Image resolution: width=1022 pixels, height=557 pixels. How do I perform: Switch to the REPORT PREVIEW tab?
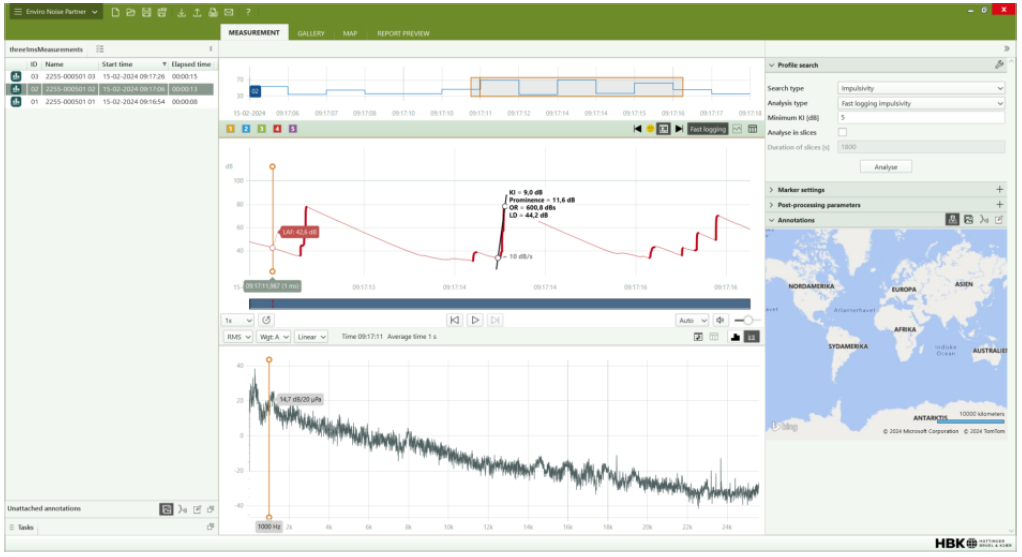click(403, 33)
